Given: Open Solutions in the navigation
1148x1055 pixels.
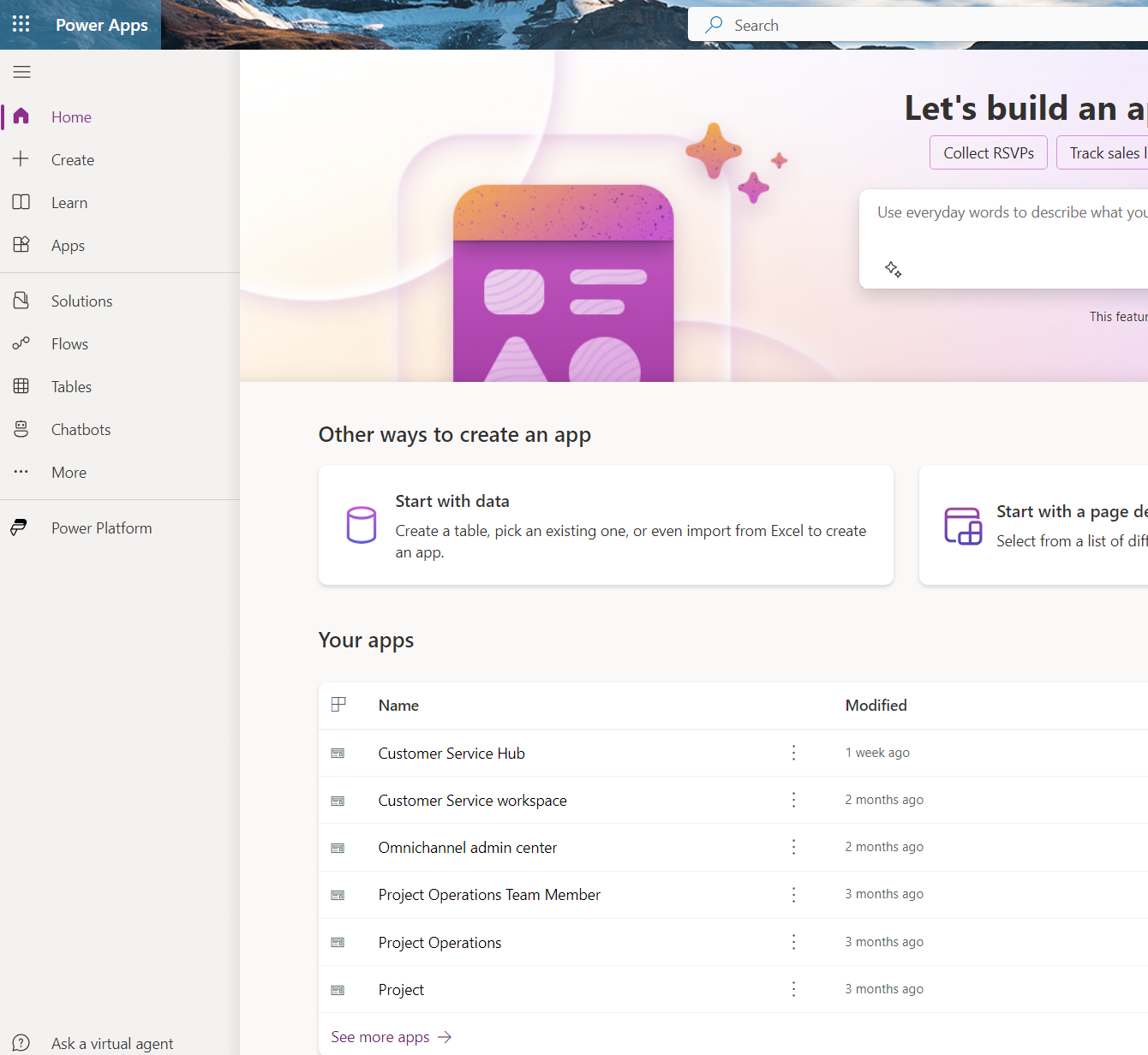Looking at the screenshot, I should tap(120, 301).
